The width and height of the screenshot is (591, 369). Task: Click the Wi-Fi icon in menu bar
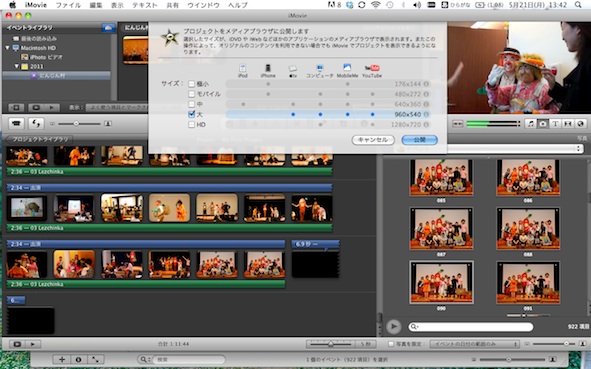click(x=375, y=5)
